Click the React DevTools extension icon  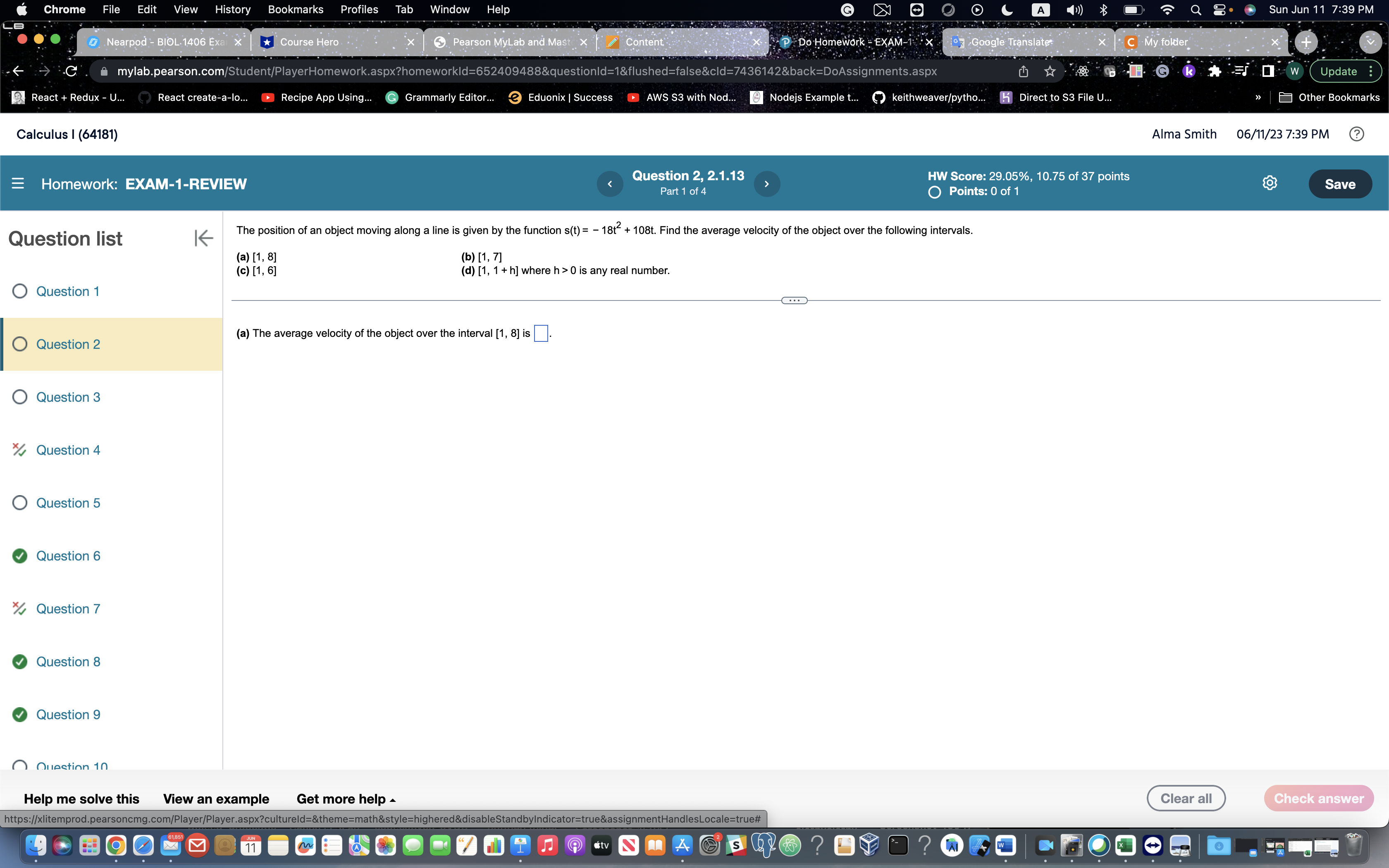click(1083, 71)
